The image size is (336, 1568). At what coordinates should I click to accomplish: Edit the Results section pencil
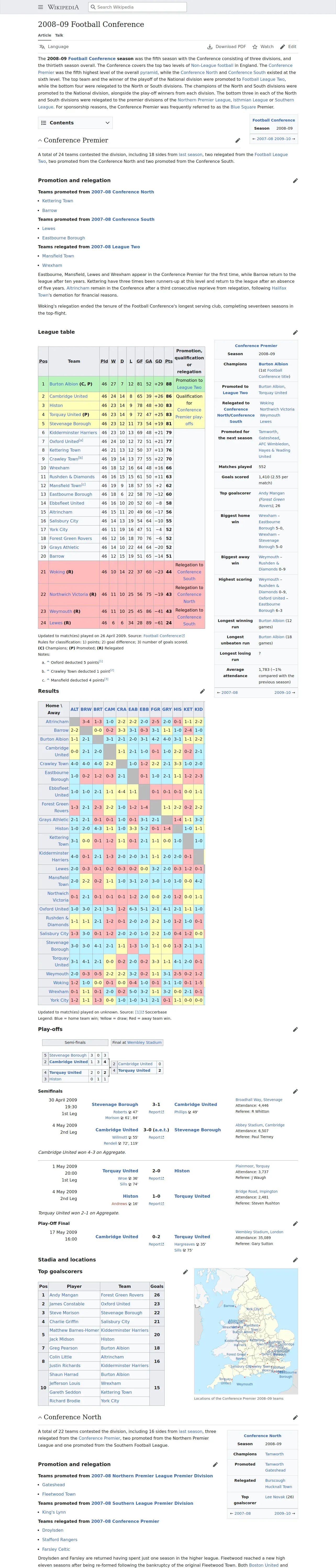click(x=203, y=691)
